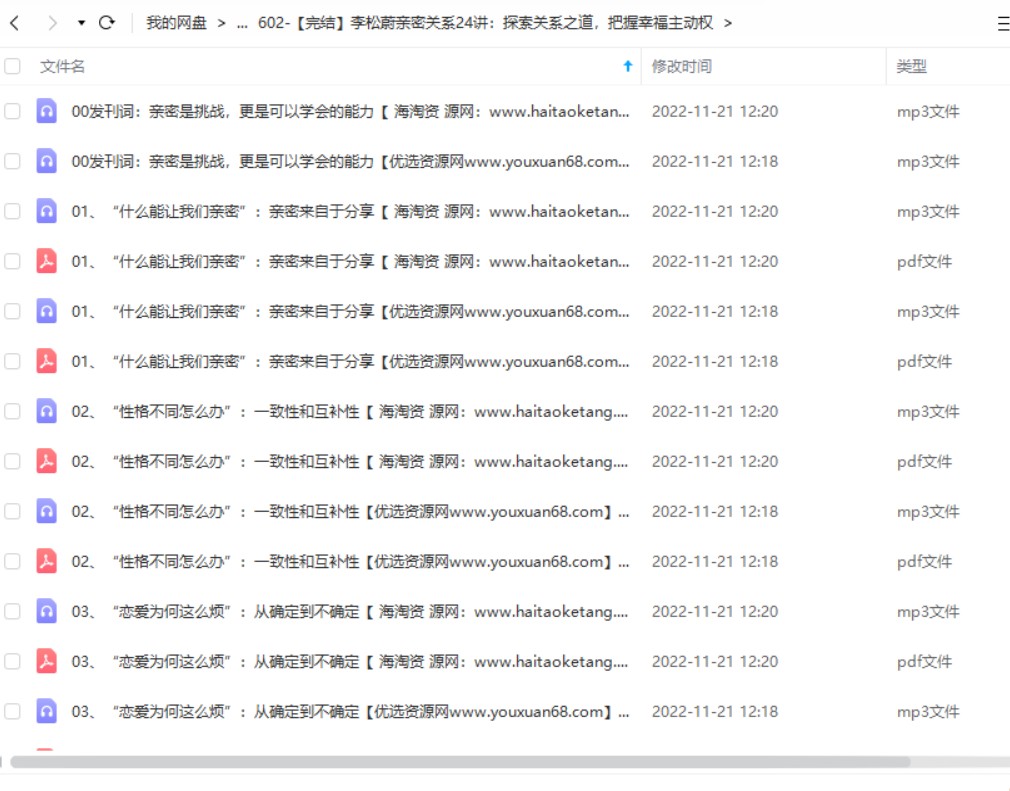Click mp3 icon of 03 从确定到不确定 youxuan68 file

click(46, 711)
